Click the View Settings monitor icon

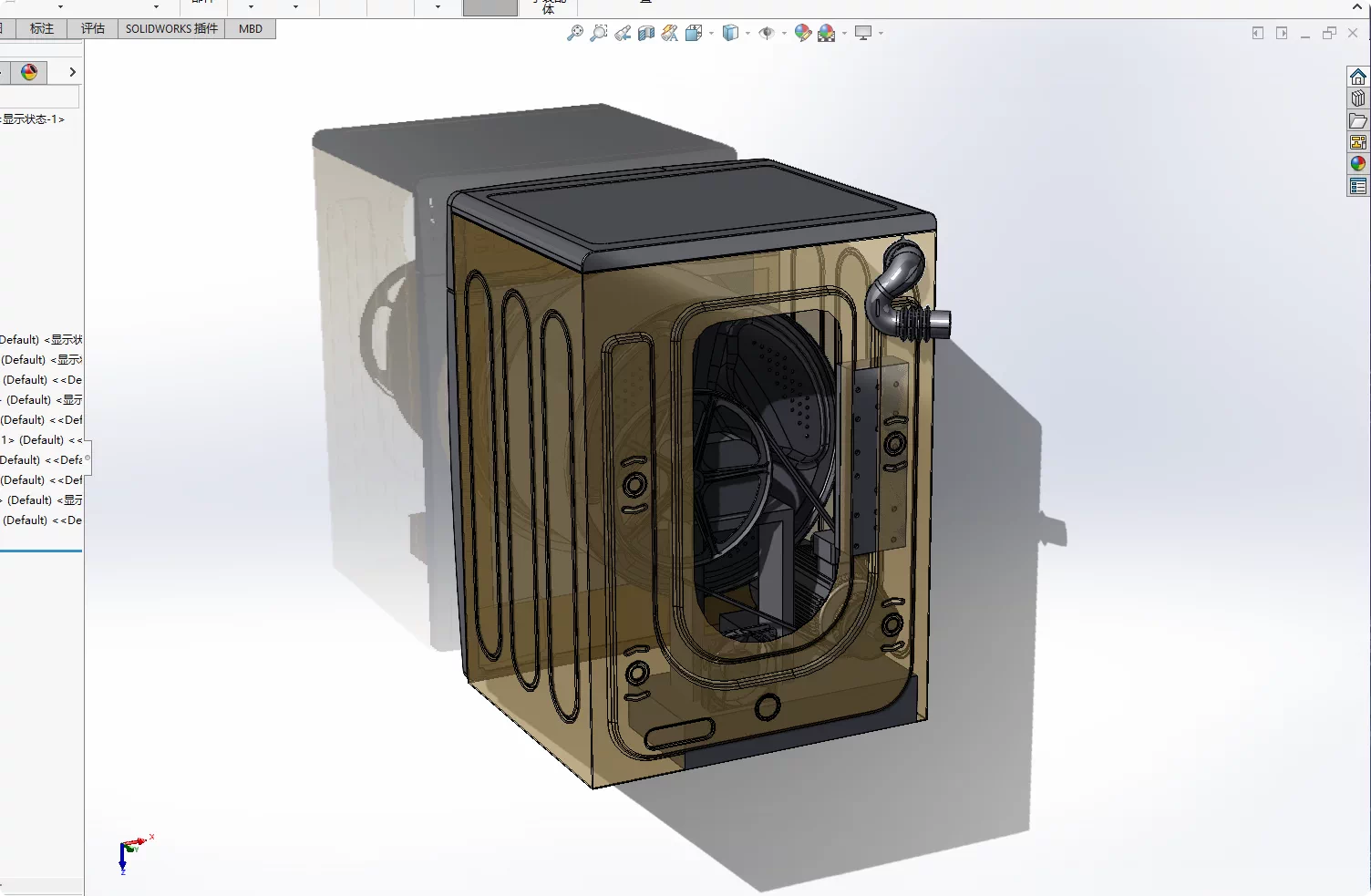(x=863, y=33)
